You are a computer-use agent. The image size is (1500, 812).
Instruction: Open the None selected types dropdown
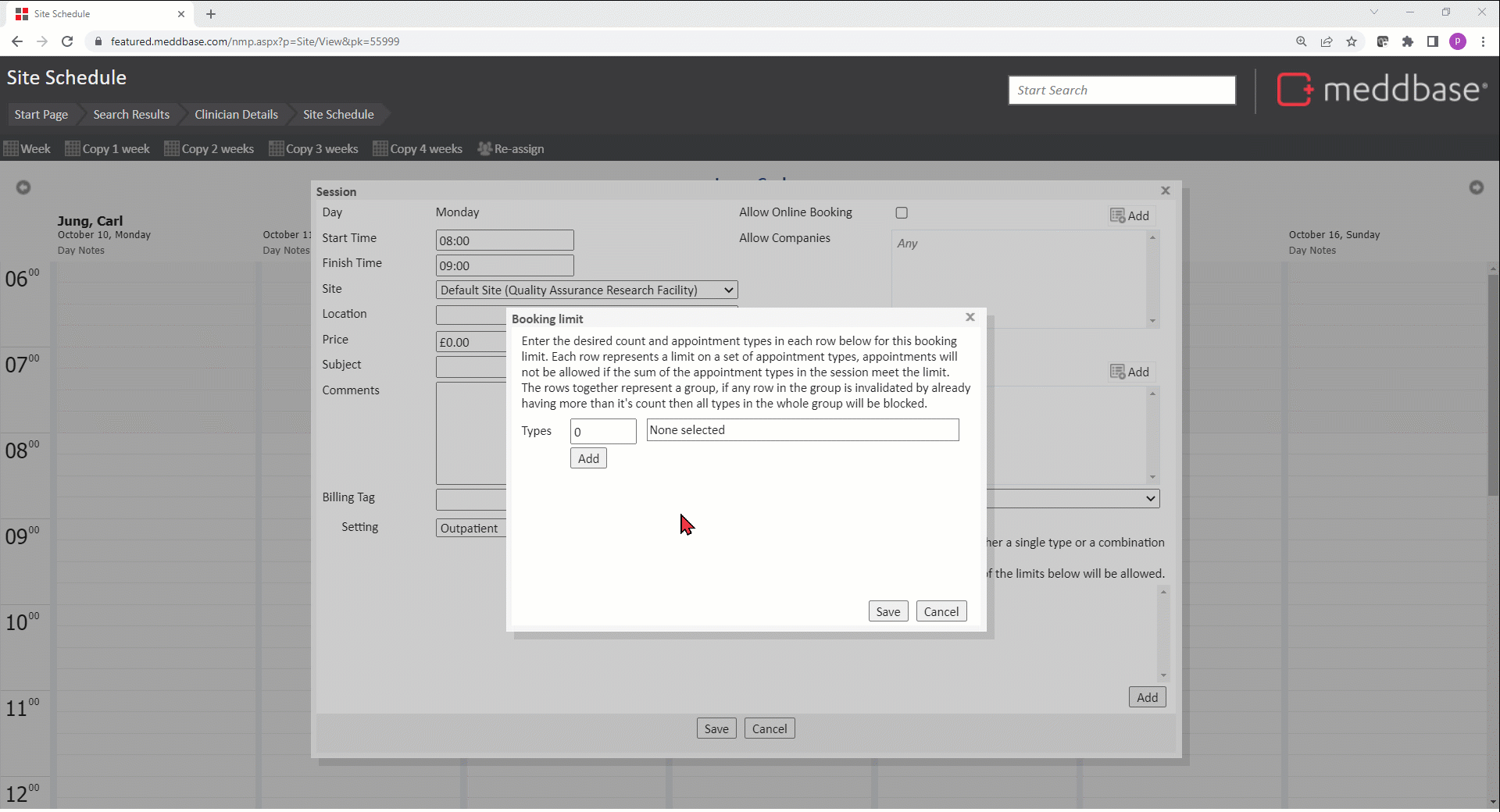click(x=802, y=430)
